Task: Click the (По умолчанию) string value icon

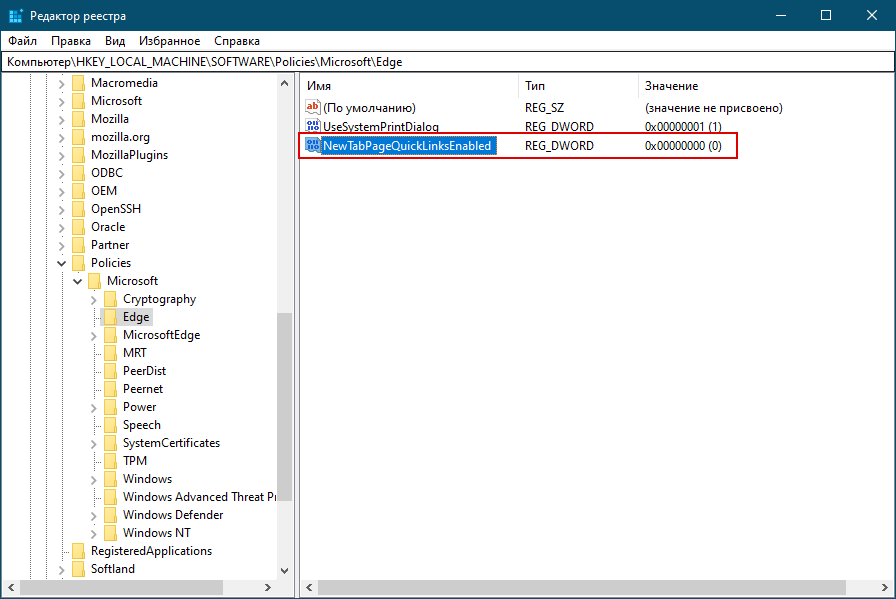Action: 313,107
